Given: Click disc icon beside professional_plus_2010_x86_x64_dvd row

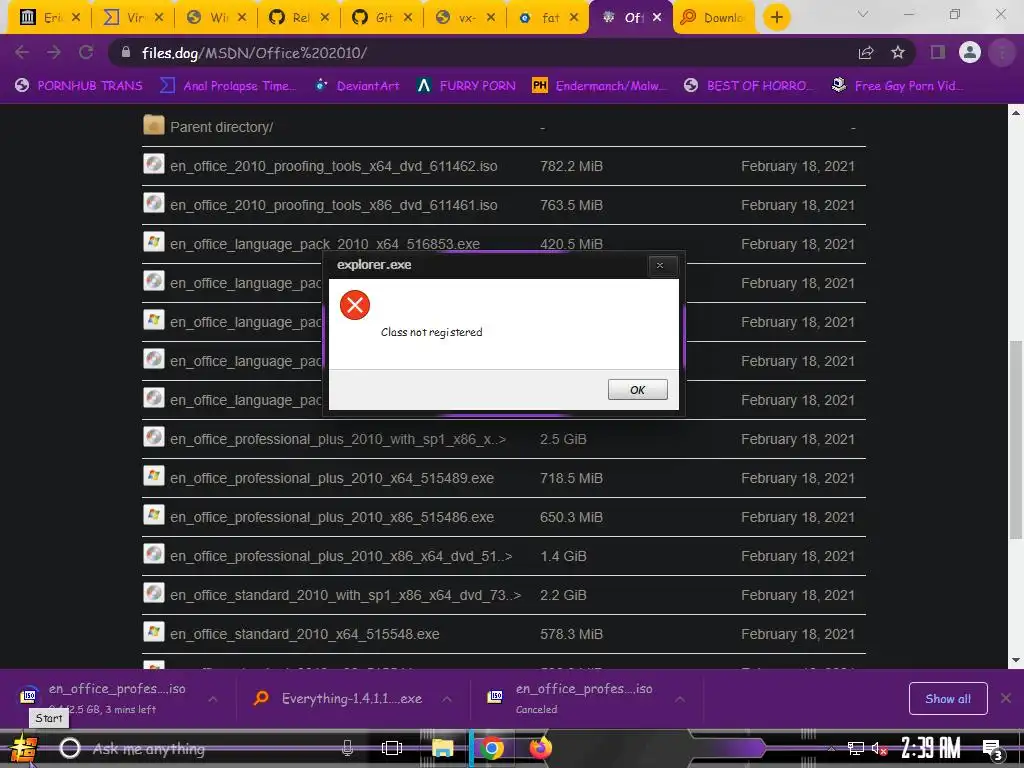Looking at the screenshot, I should (x=153, y=554).
